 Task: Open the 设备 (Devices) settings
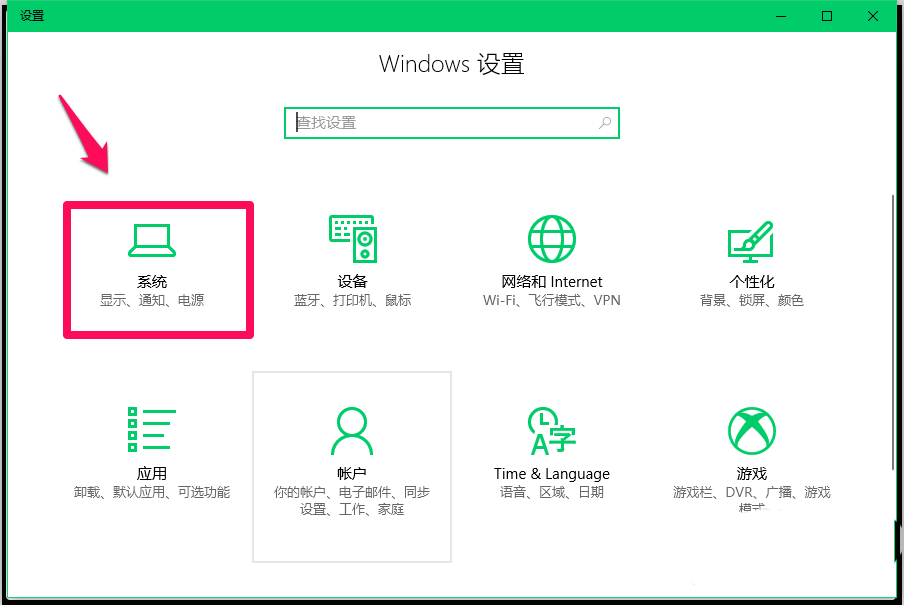tap(352, 260)
